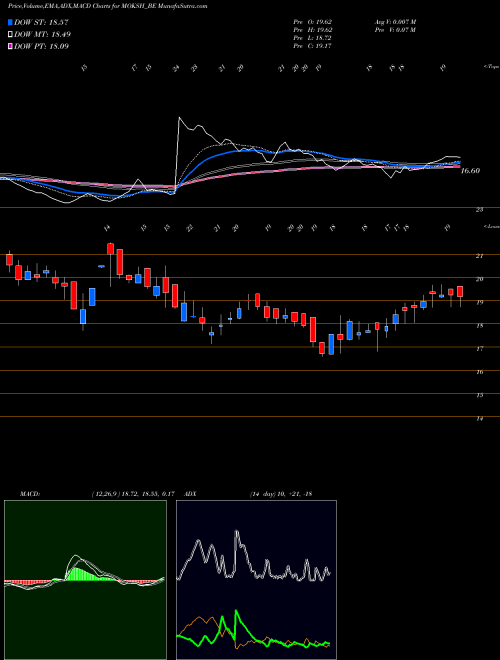This screenshot has width=500, height=660.
Task: Click the pink DOW PT legend swatch
Action: click(x=11, y=46)
